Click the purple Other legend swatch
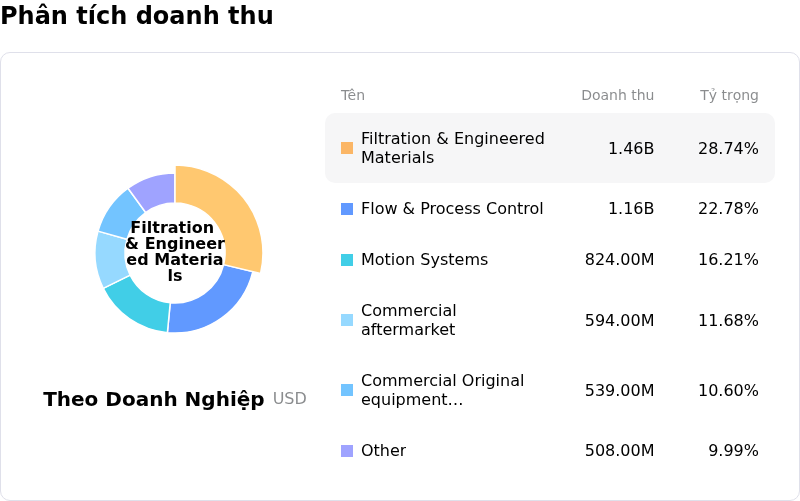This screenshot has height=501, width=800. pyautogui.click(x=347, y=451)
